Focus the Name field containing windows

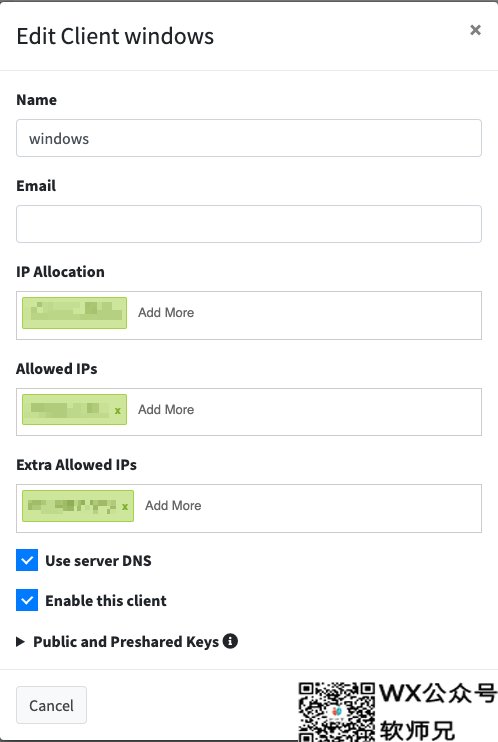[249, 138]
